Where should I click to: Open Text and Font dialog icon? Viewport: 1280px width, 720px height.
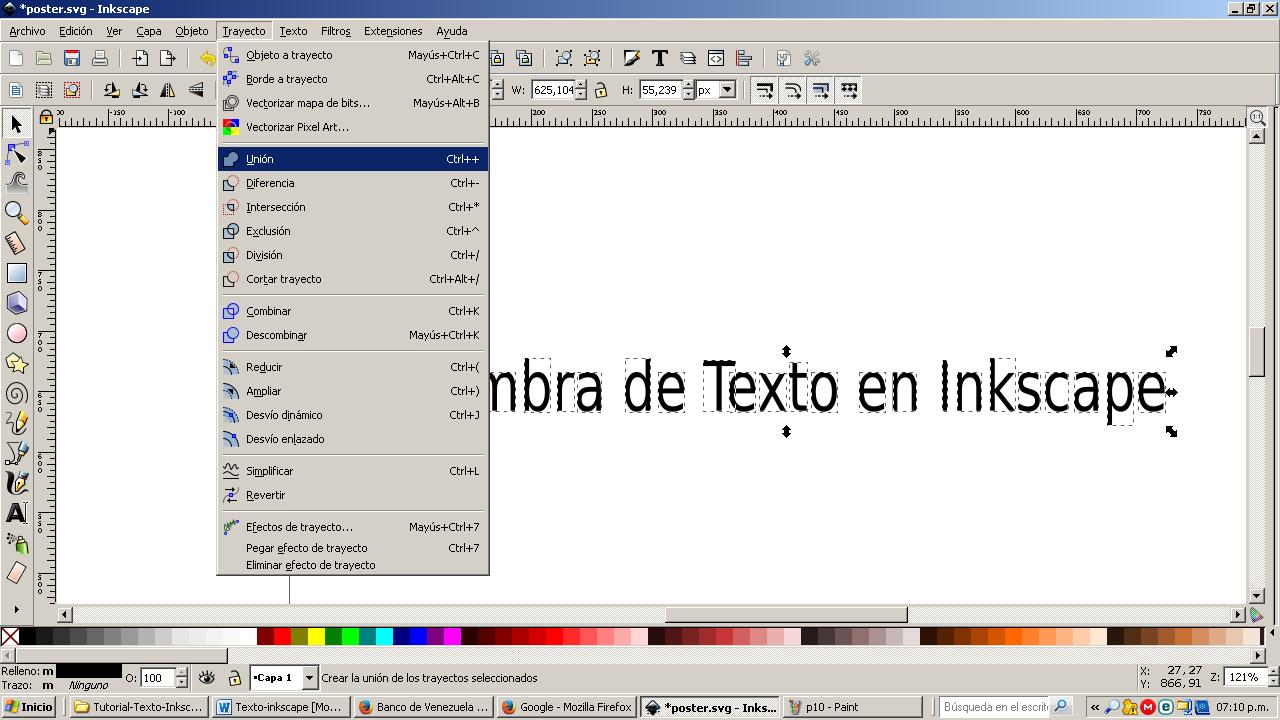pos(660,59)
